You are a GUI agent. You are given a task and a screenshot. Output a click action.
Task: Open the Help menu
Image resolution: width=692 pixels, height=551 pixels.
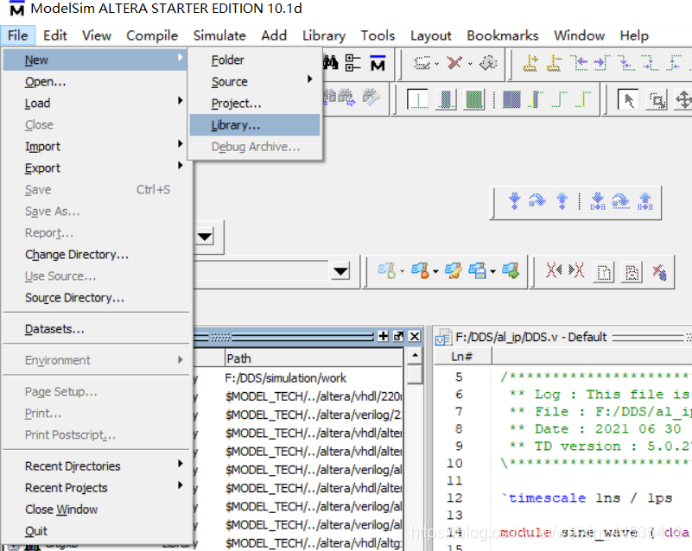634,35
